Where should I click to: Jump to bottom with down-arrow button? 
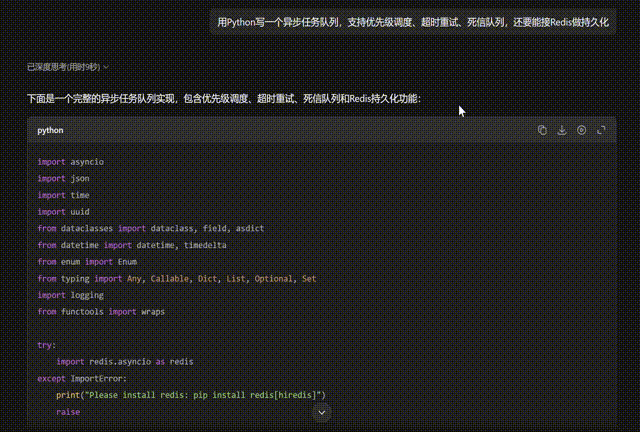click(x=322, y=412)
